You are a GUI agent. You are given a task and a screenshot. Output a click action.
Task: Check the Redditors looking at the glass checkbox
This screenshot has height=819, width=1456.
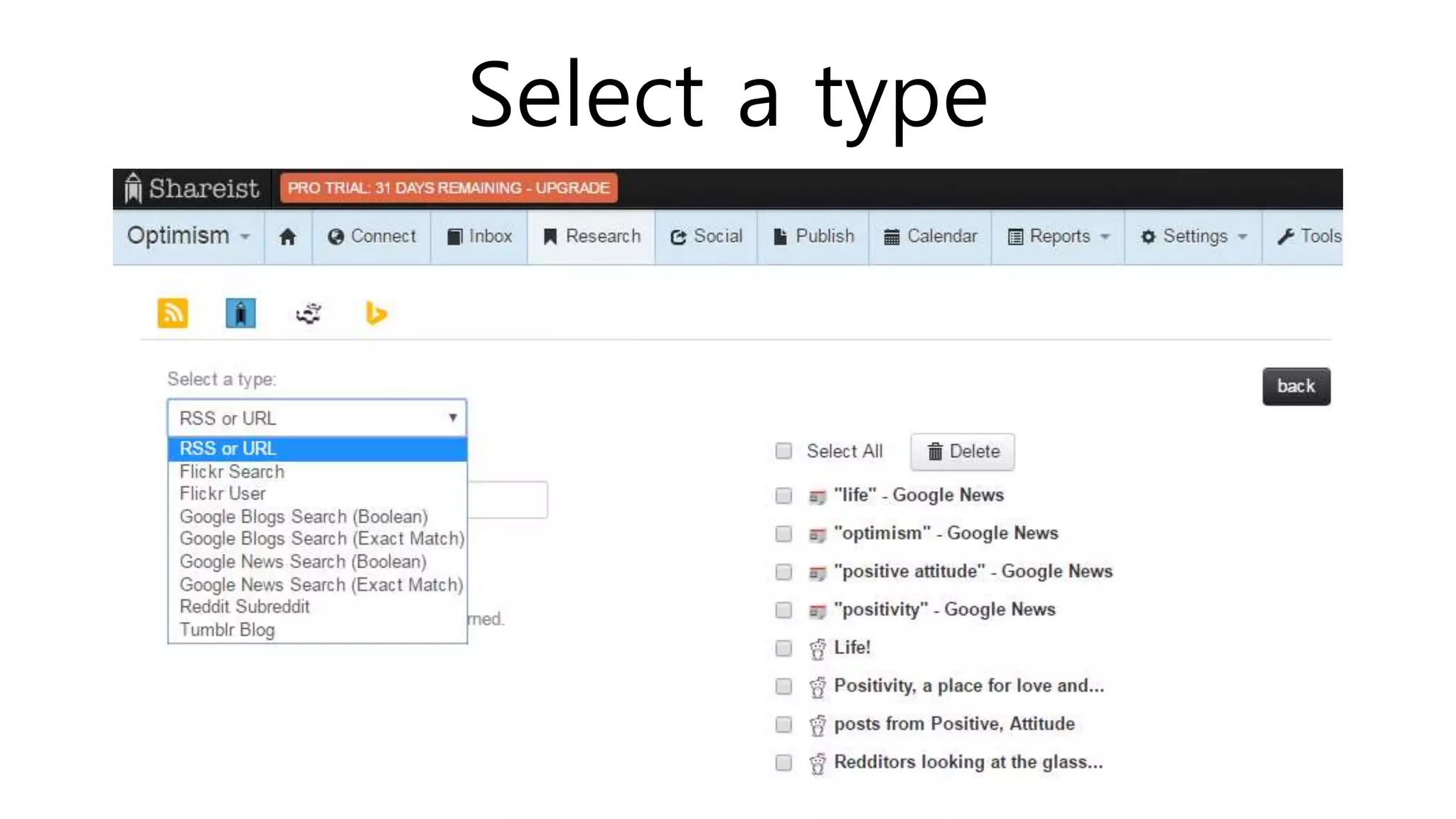point(783,763)
